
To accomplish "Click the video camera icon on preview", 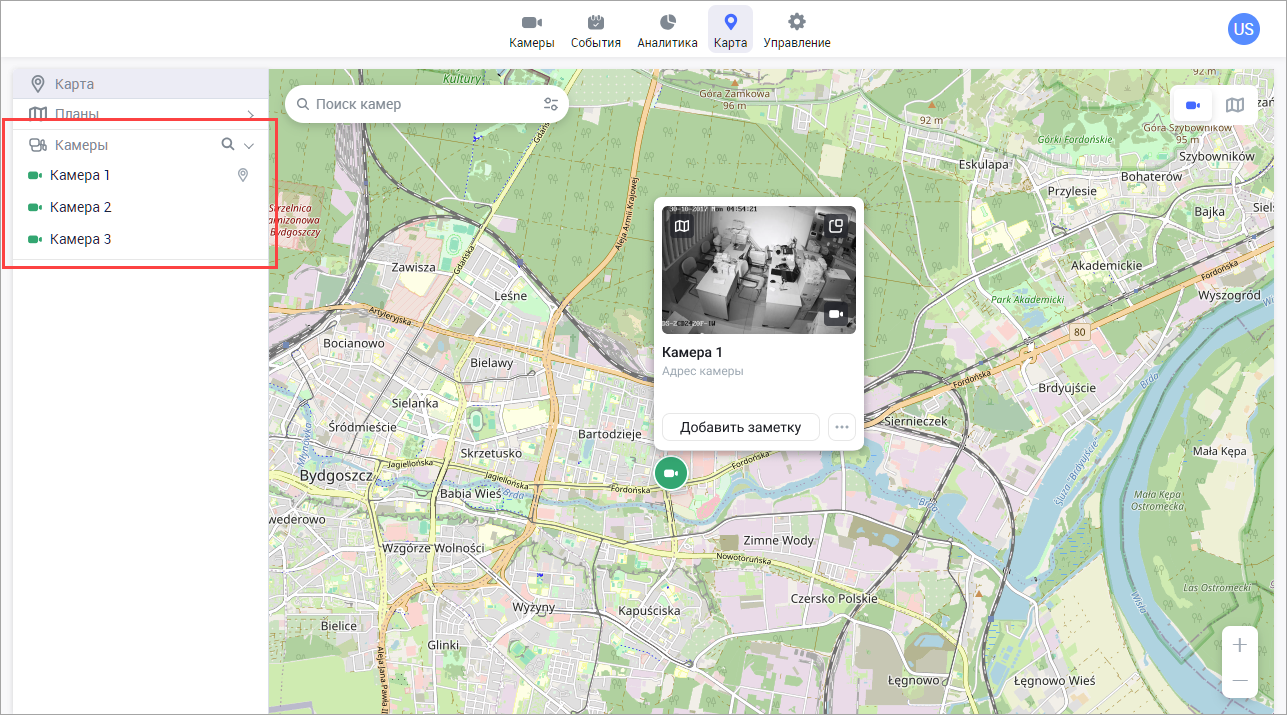I will coord(836,314).
